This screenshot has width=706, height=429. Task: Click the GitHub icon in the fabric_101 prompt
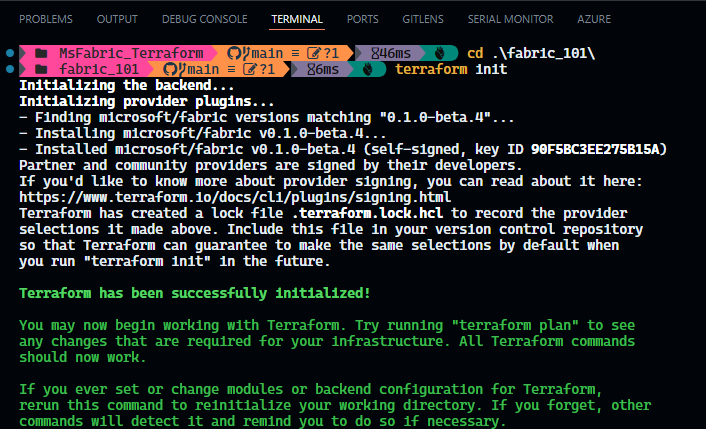coord(170,69)
